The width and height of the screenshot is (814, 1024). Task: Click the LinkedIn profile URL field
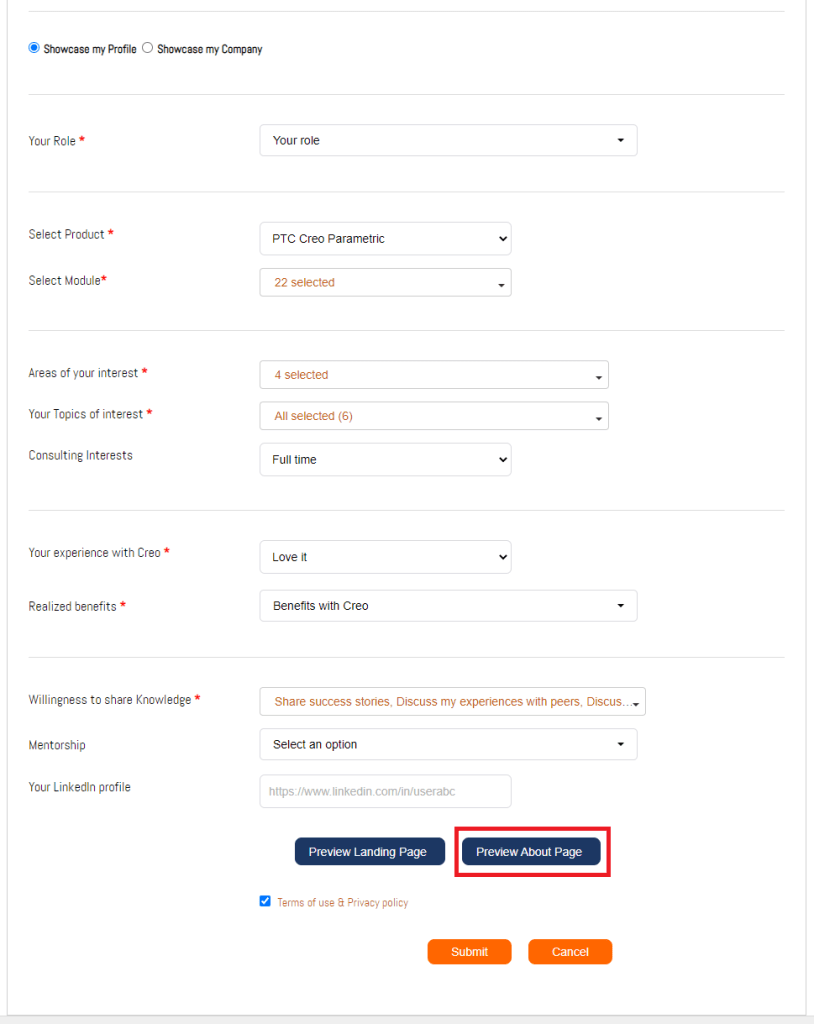click(x=385, y=791)
